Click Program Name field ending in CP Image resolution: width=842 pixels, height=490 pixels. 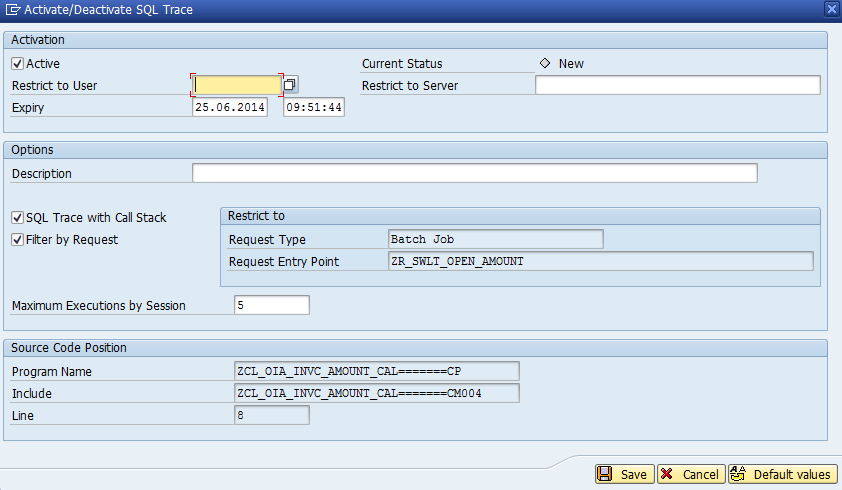(376, 371)
